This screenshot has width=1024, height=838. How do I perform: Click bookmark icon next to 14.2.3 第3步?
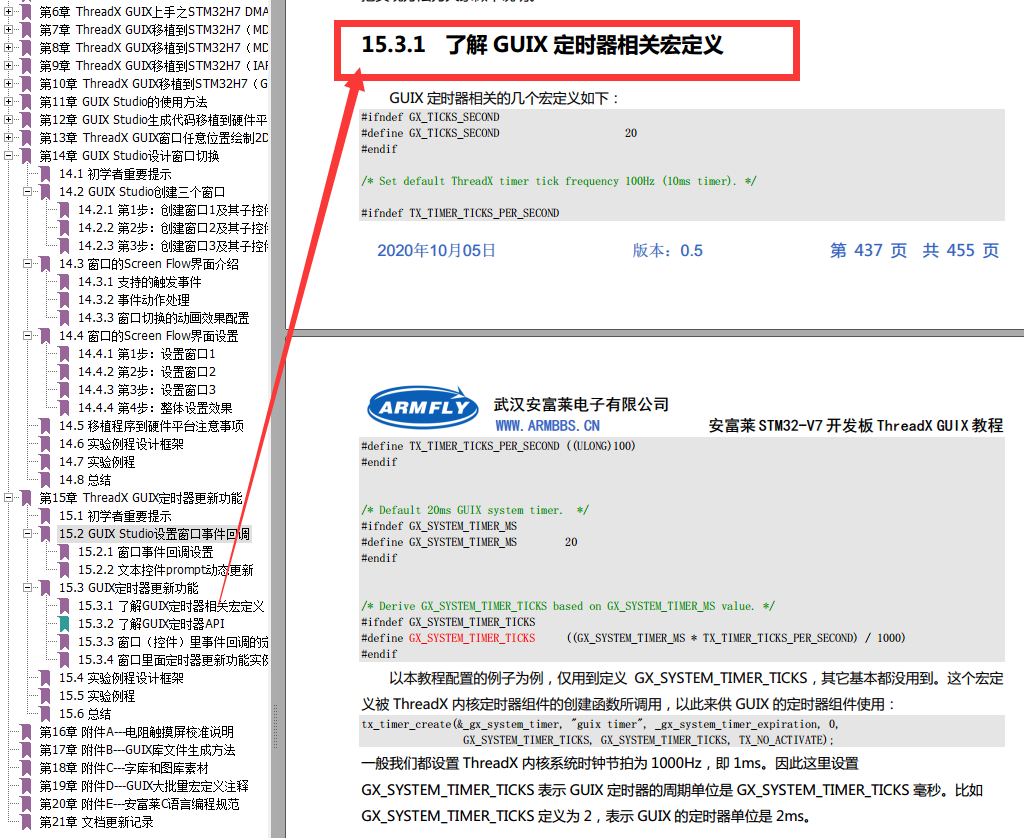tap(64, 246)
